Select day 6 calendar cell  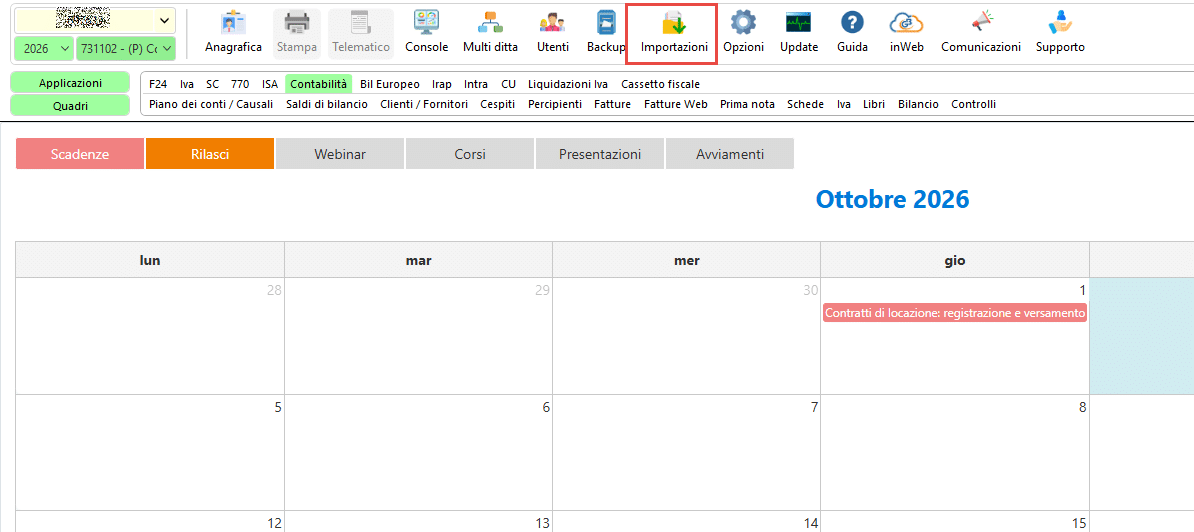(x=418, y=452)
